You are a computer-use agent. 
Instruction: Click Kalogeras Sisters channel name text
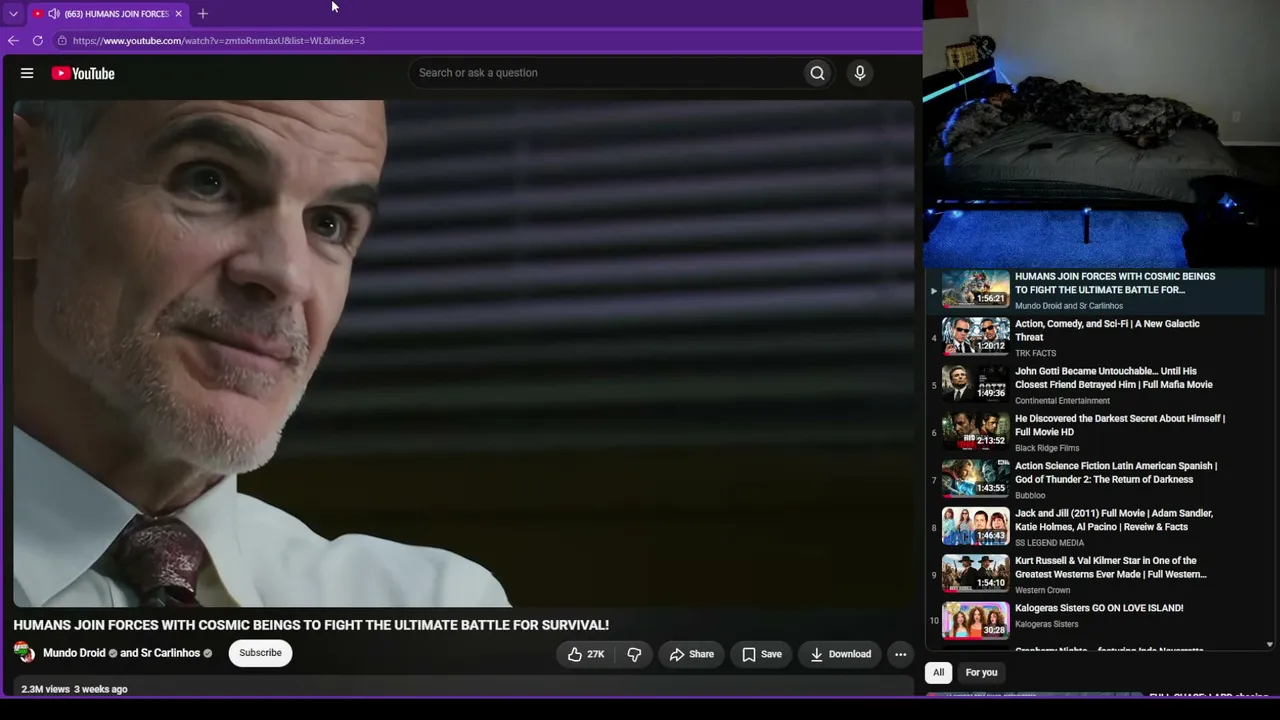(1047, 624)
